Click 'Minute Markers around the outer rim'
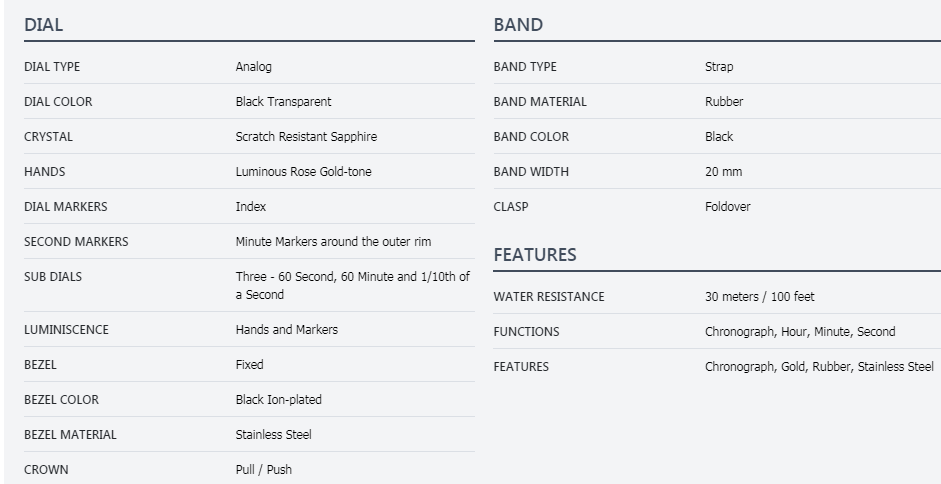This screenshot has height=484, width=941. [x=333, y=242]
